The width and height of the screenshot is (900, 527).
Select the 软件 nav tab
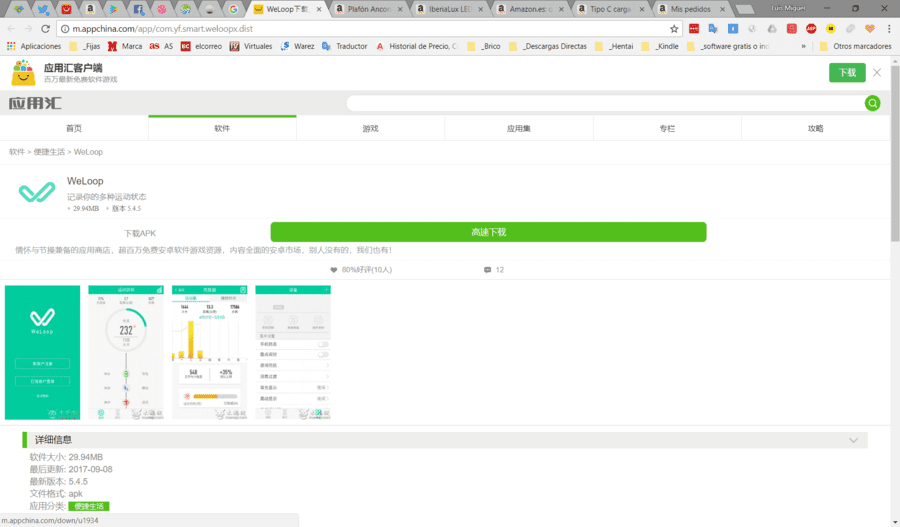(222, 128)
